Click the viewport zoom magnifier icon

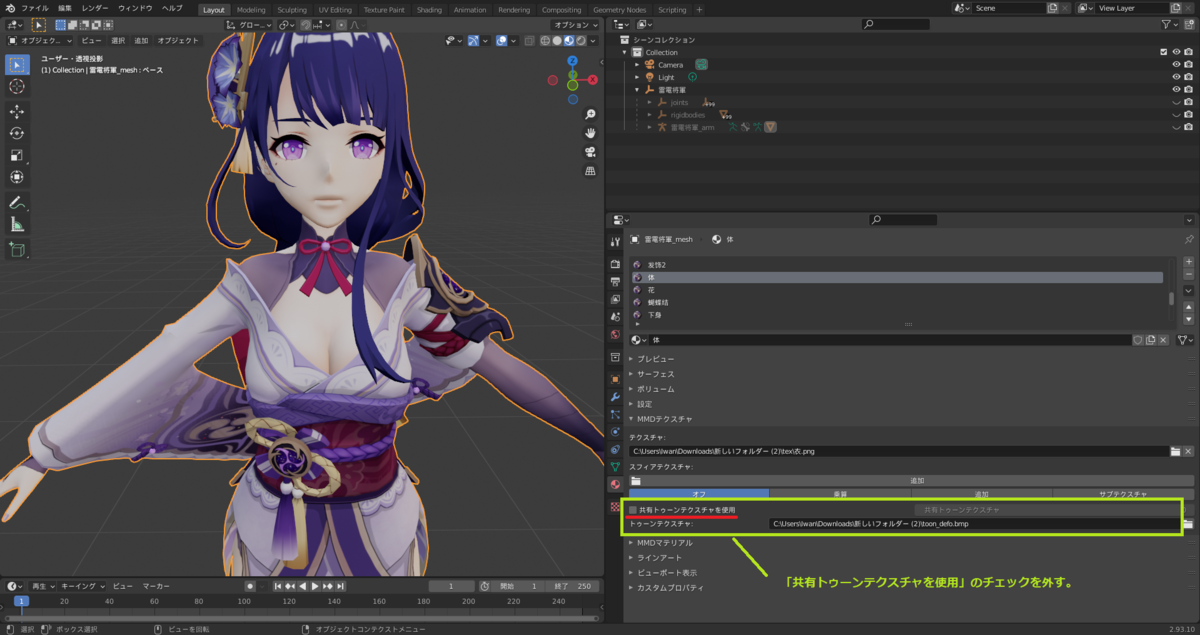click(x=591, y=115)
